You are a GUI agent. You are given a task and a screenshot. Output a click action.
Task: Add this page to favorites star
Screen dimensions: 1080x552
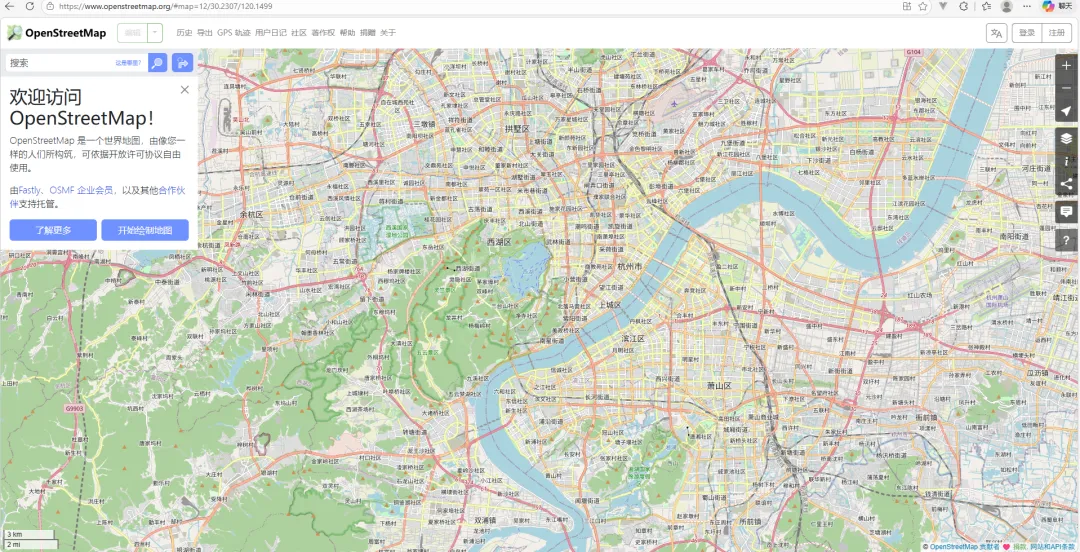923,6
